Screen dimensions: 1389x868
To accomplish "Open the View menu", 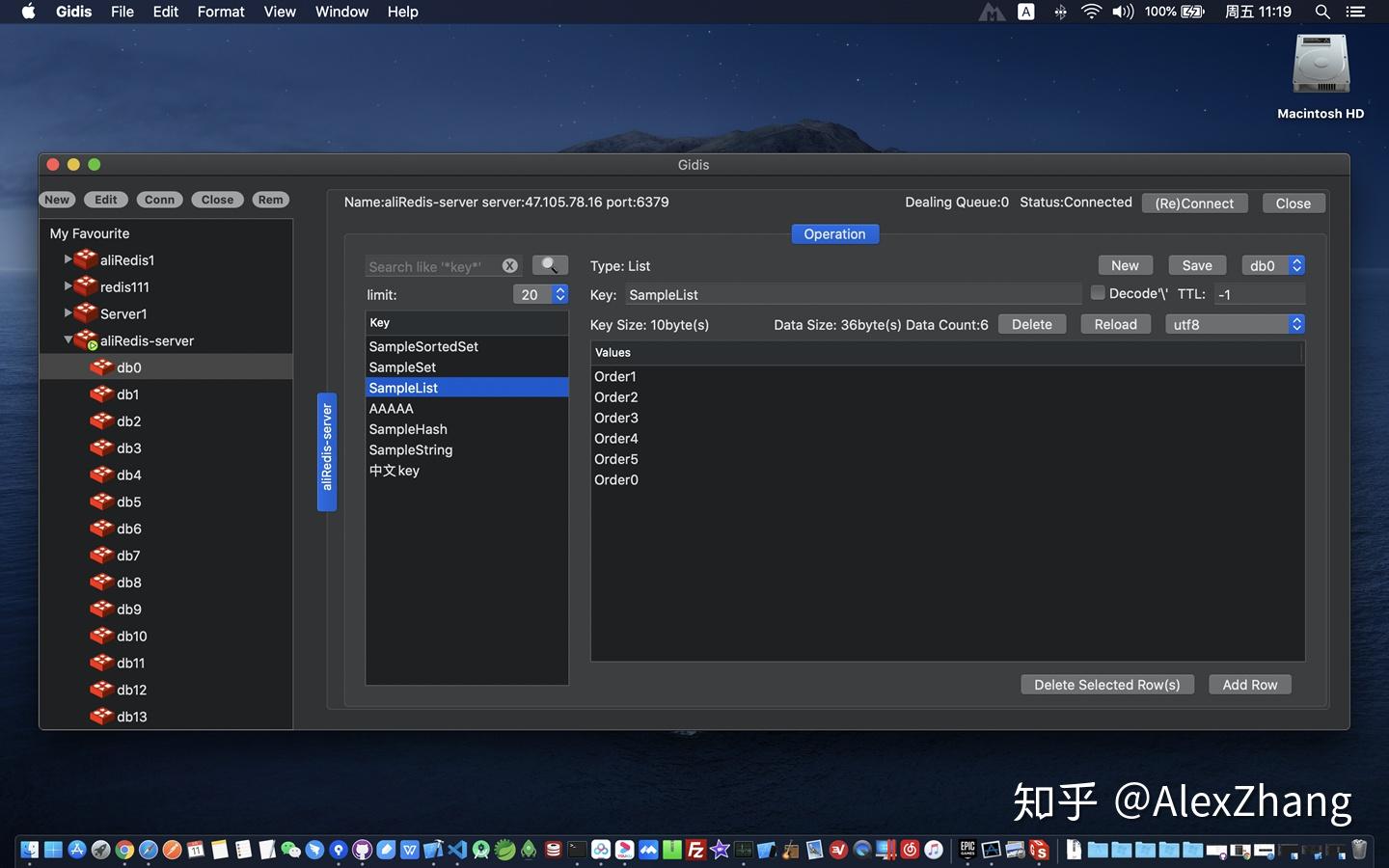I will pos(280,12).
